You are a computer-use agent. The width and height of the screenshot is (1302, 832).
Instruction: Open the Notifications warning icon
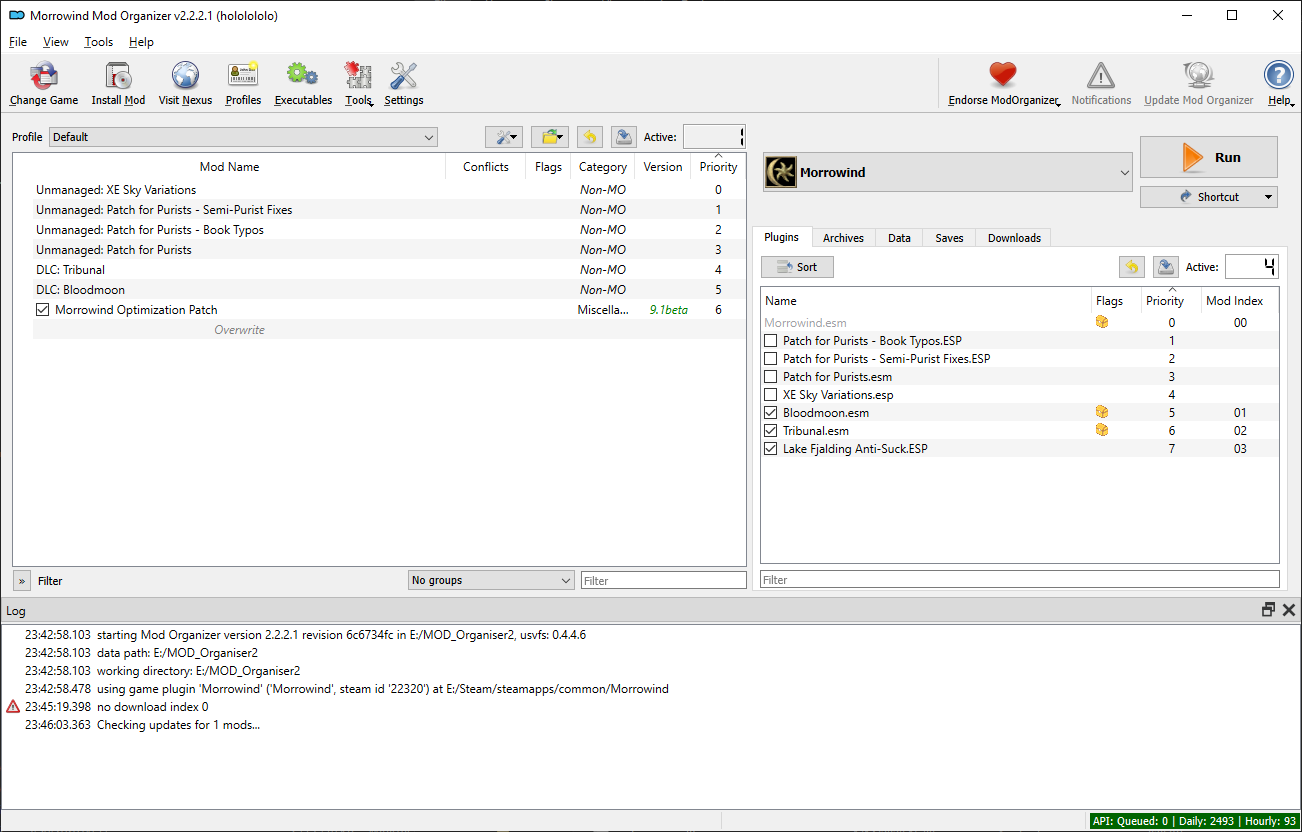(1101, 76)
